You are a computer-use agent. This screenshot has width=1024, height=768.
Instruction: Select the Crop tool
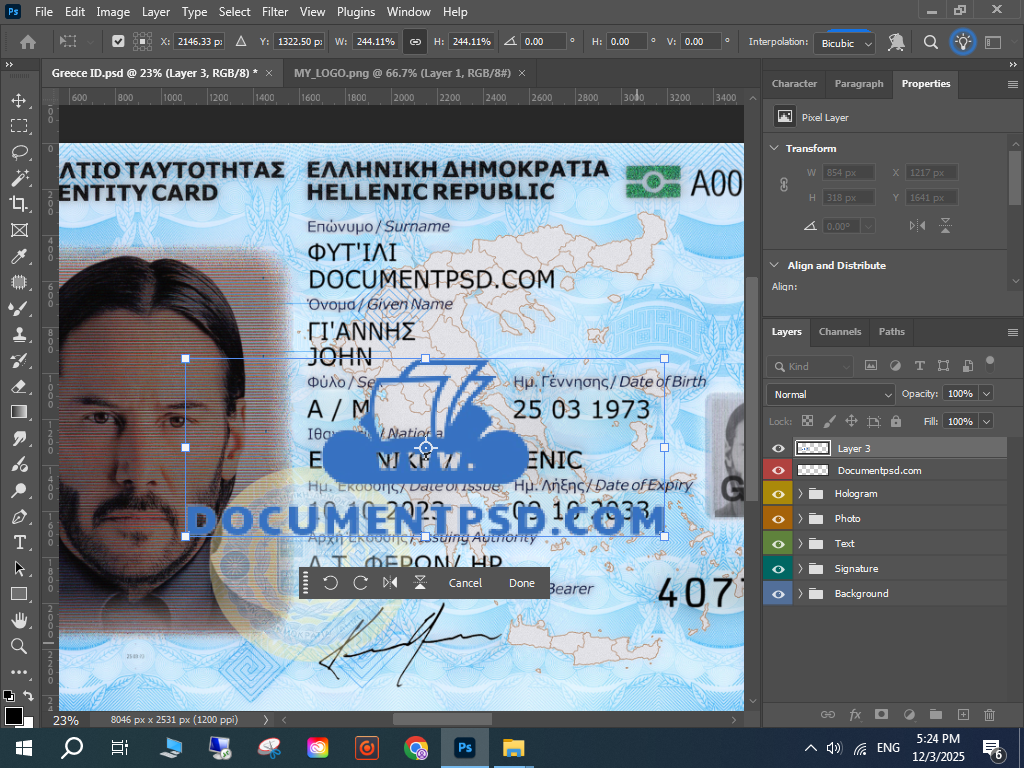19,204
